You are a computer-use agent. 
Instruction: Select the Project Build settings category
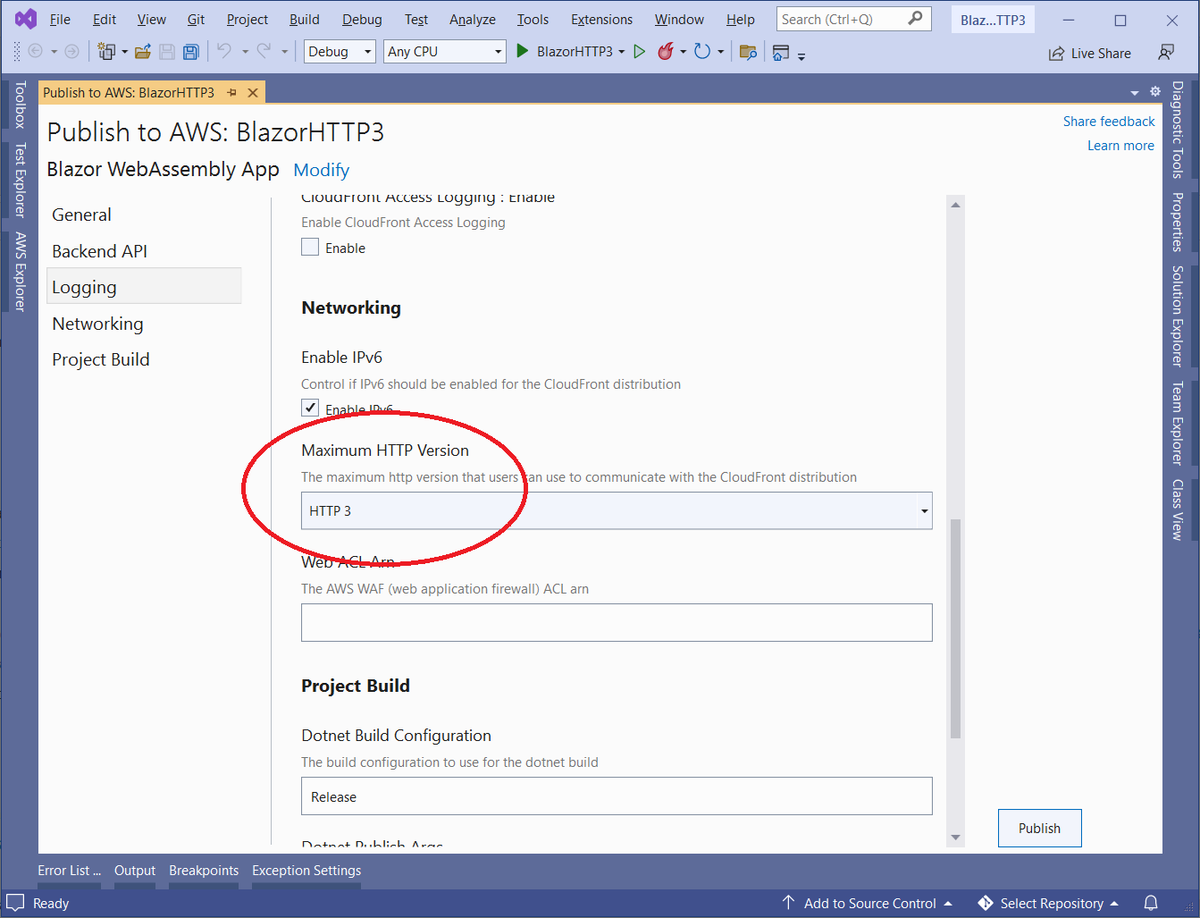144,359
